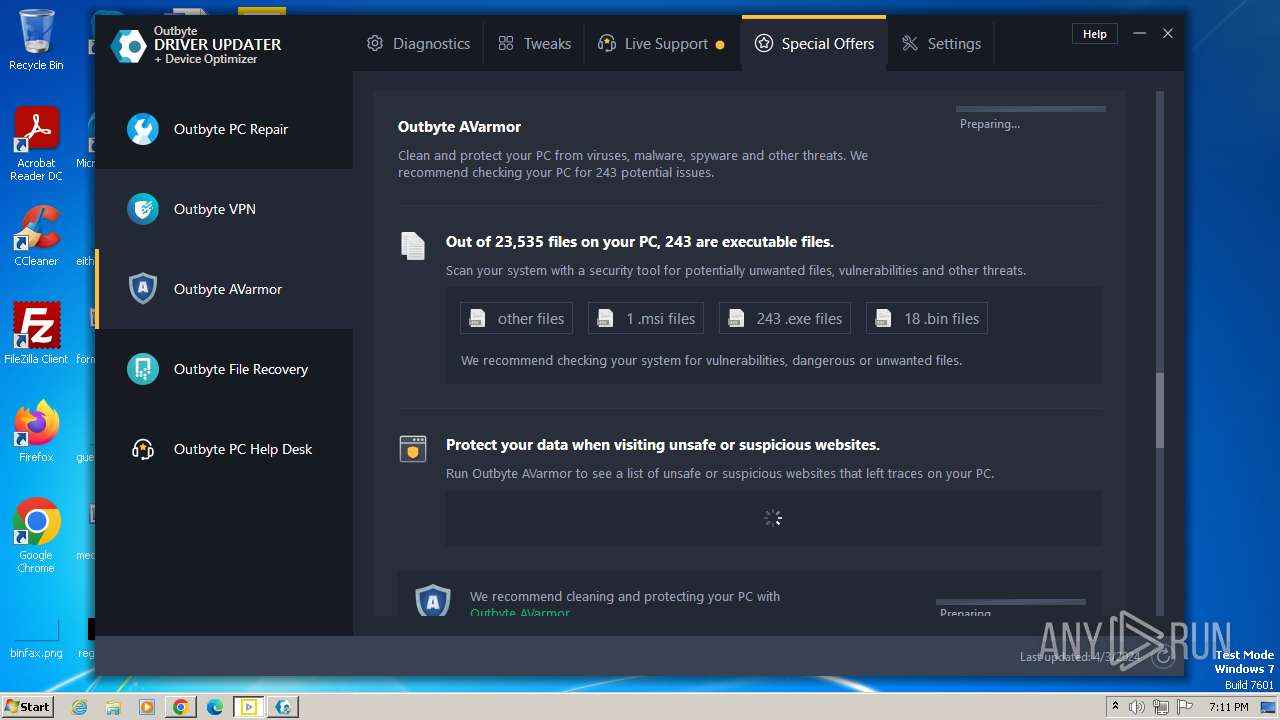Viewport: 1280px width, 720px height.
Task: Select the Acrobat Reader DC desktop shortcut
Action: point(36,145)
